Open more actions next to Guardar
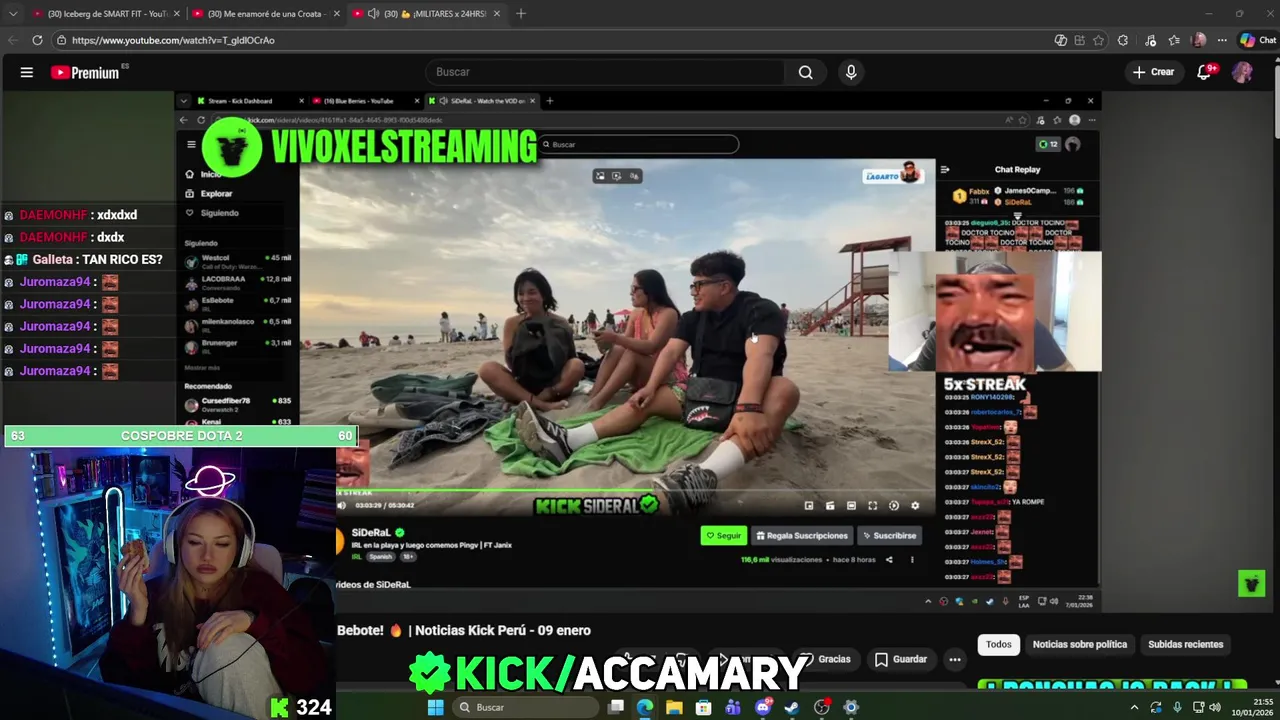Screen dimensions: 1280x720 click(x=955, y=659)
